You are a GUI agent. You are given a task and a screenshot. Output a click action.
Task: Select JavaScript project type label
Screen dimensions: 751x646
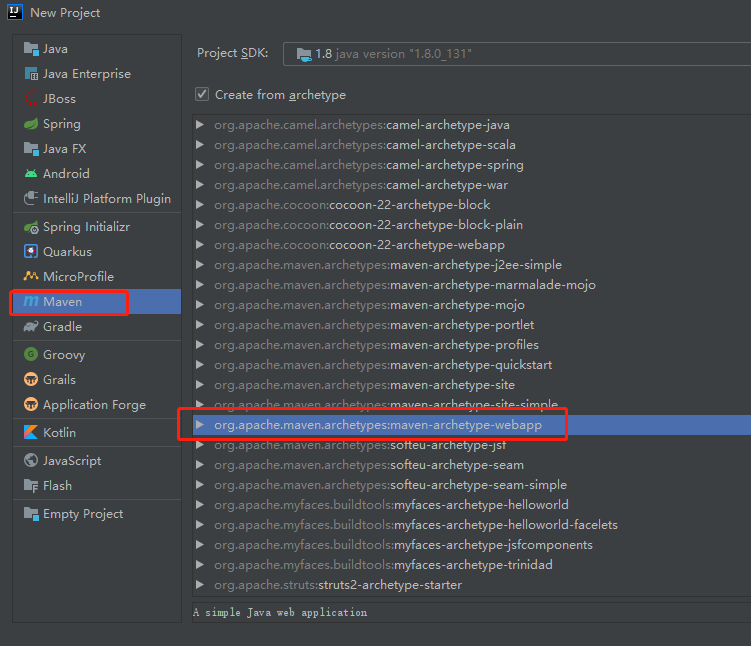(72, 461)
